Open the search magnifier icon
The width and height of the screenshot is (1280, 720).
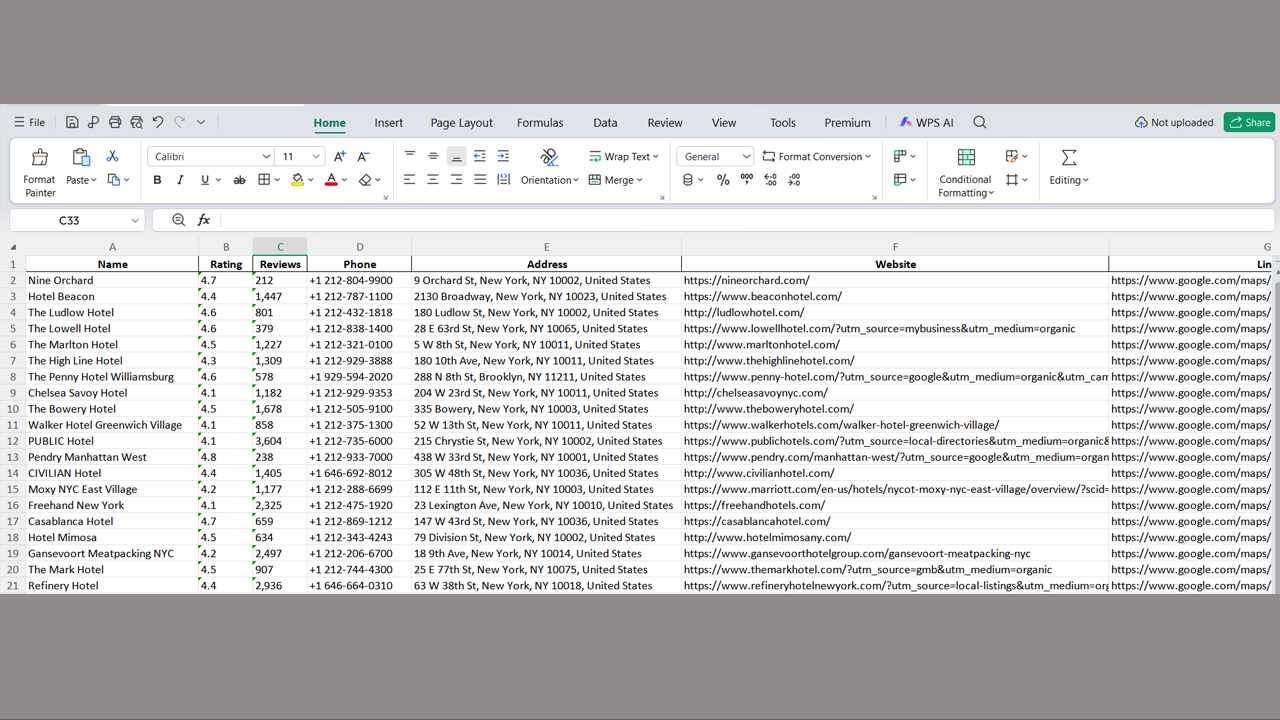(x=980, y=122)
